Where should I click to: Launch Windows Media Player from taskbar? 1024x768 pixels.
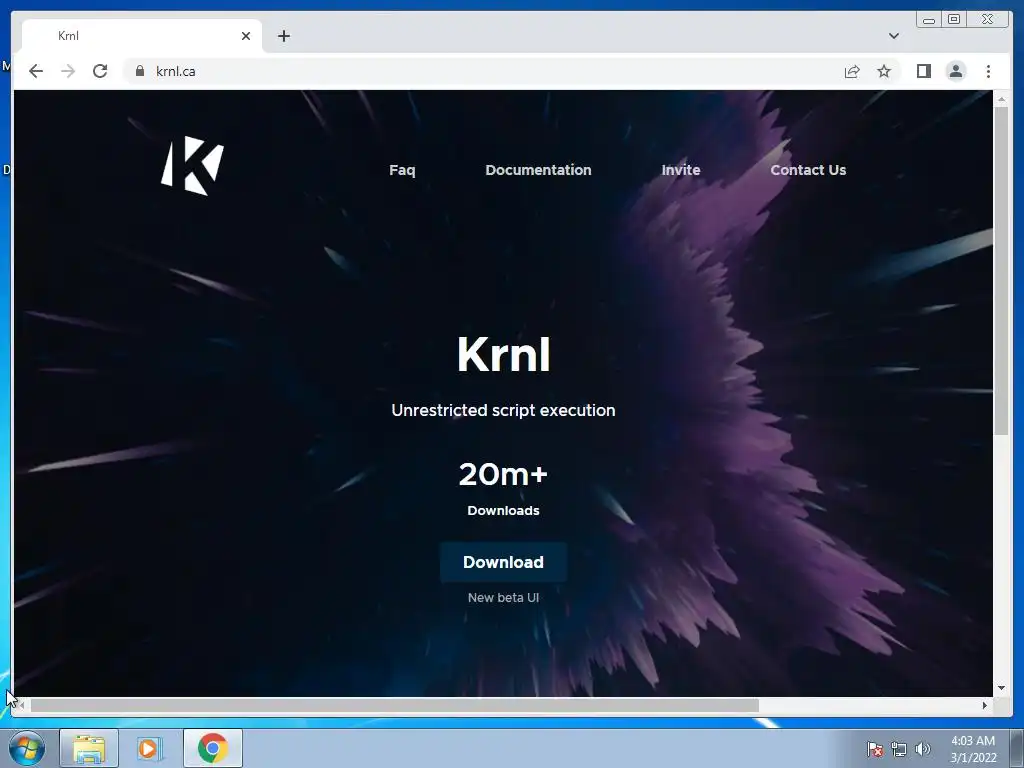pyautogui.click(x=149, y=748)
